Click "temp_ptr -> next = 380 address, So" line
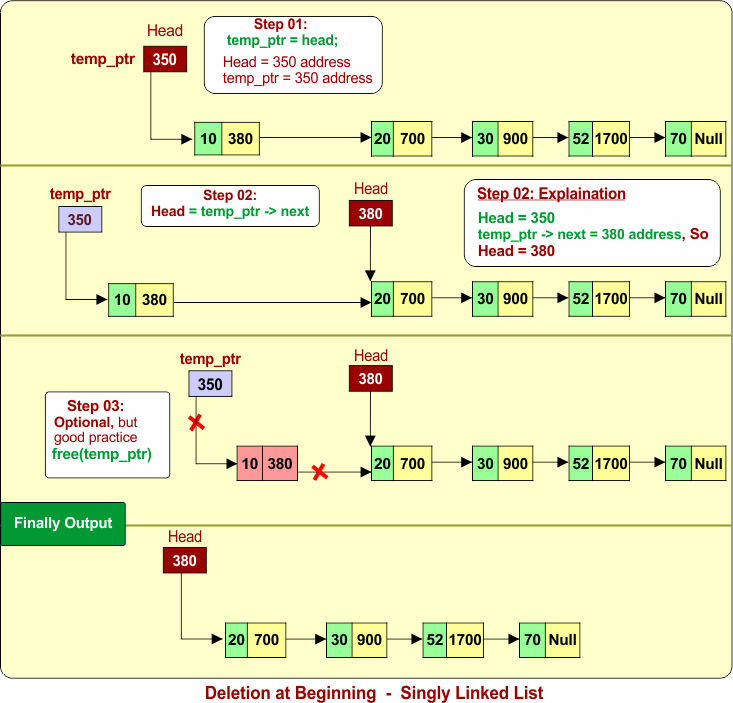 click(593, 234)
